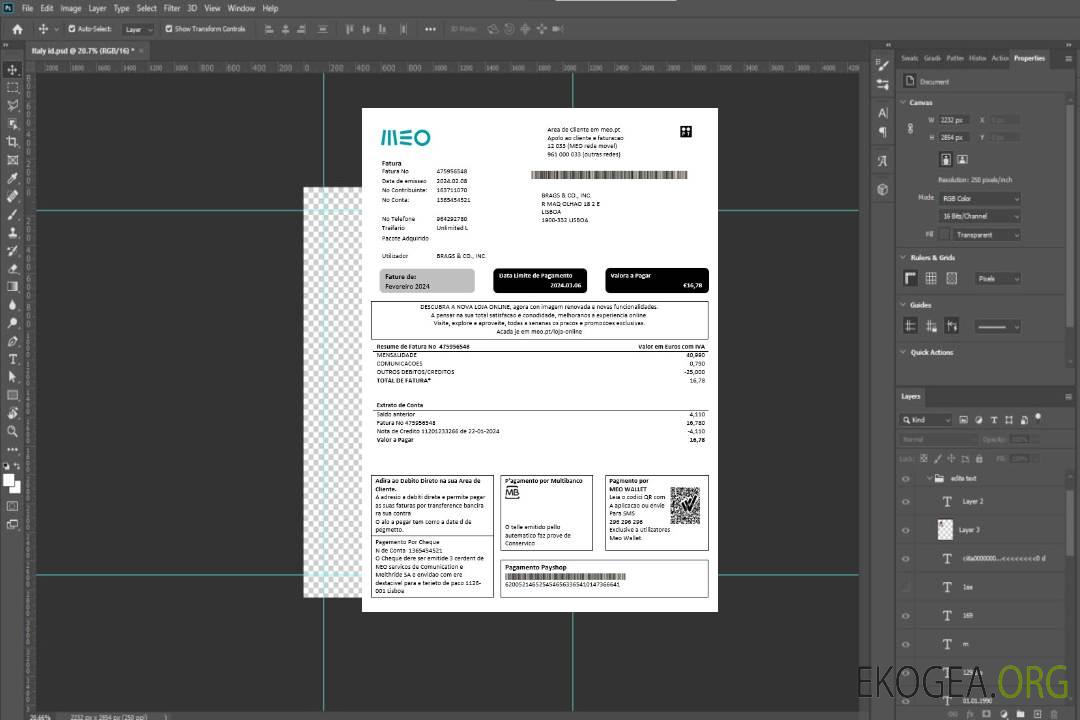The image size is (1080, 720).
Task: Switch to the History panel tab
Action: 977,59
